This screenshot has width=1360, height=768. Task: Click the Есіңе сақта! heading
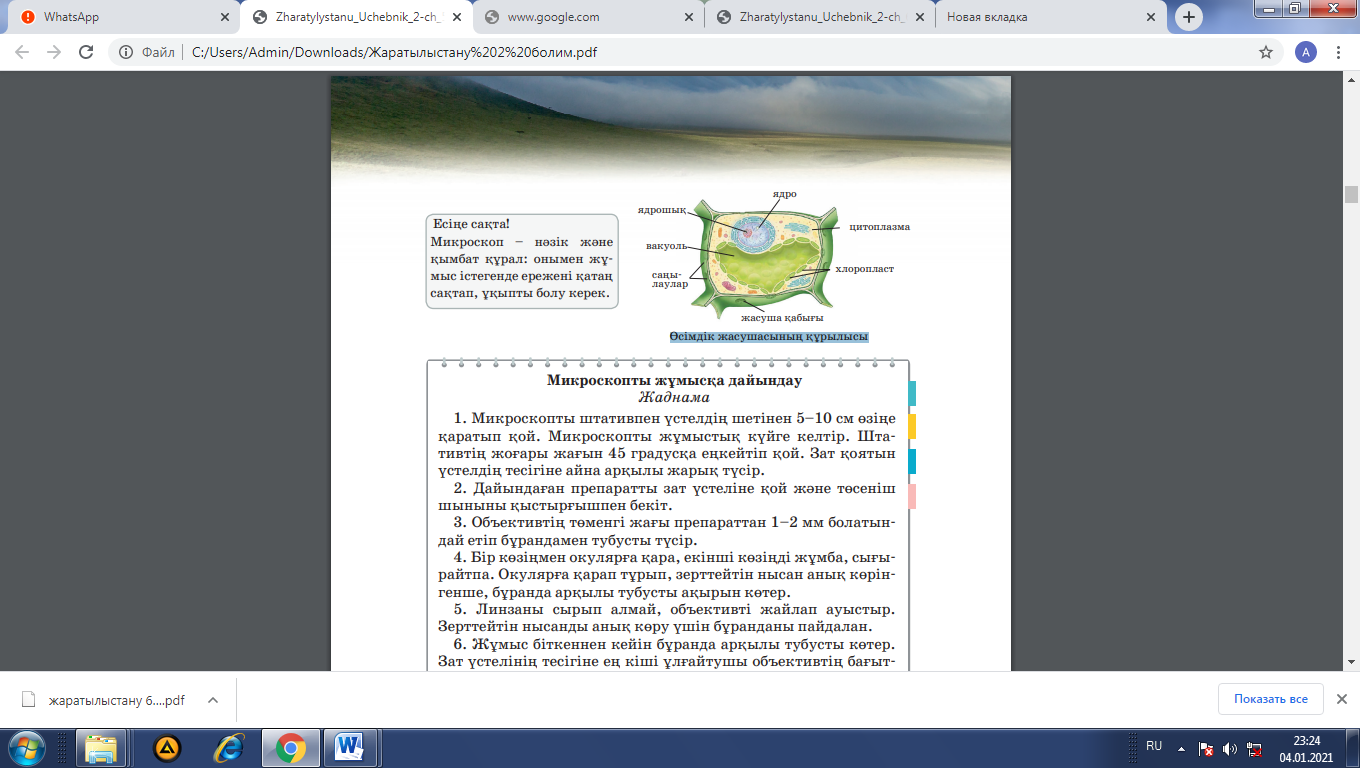click(x=471, y=223)
